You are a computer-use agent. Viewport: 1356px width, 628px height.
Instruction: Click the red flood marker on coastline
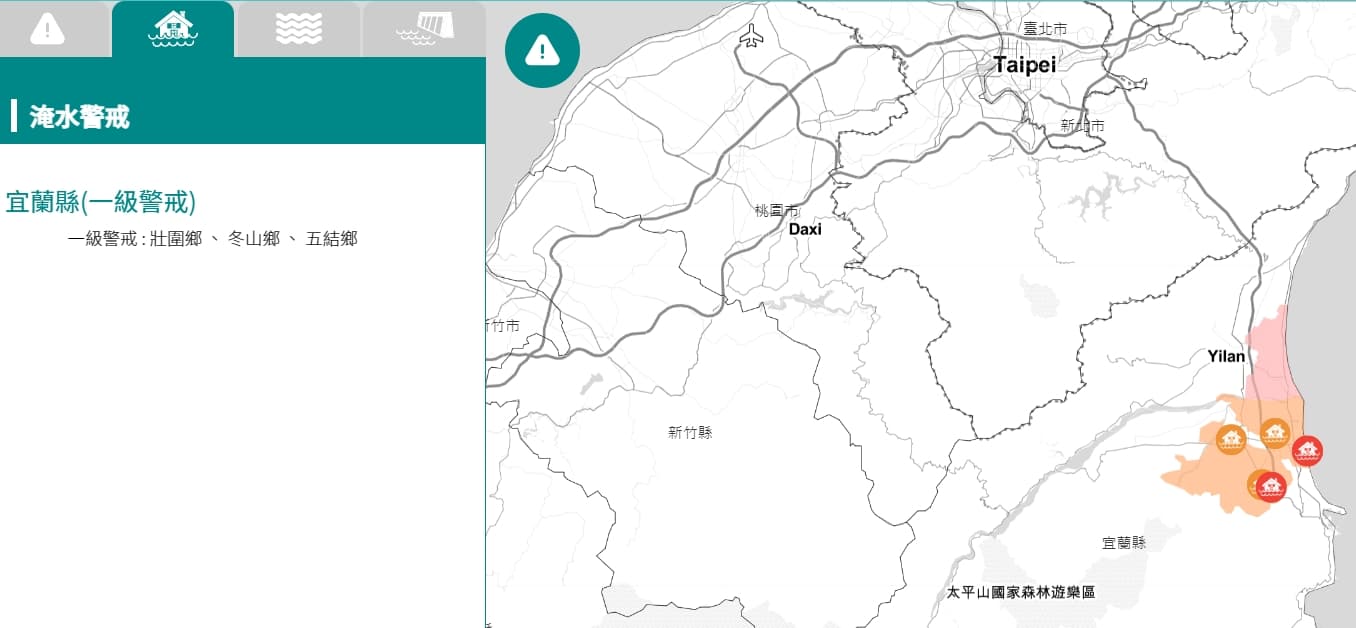coord(1307,452)
